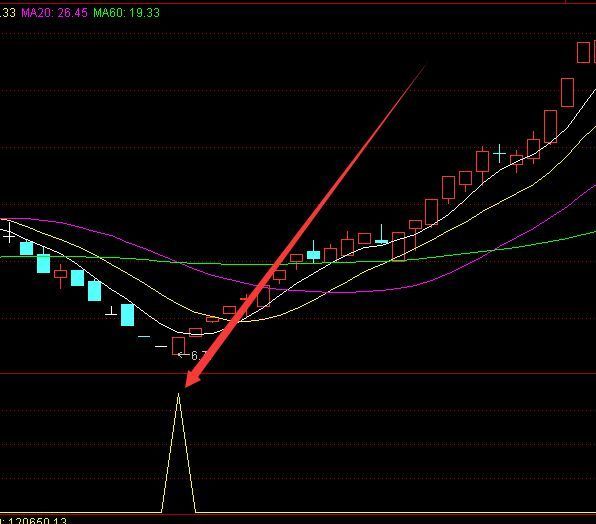596x524 pixels.
Task: Select the top-right tallest red candlestick
Action: pyautogui.click(x=583, y=52)
